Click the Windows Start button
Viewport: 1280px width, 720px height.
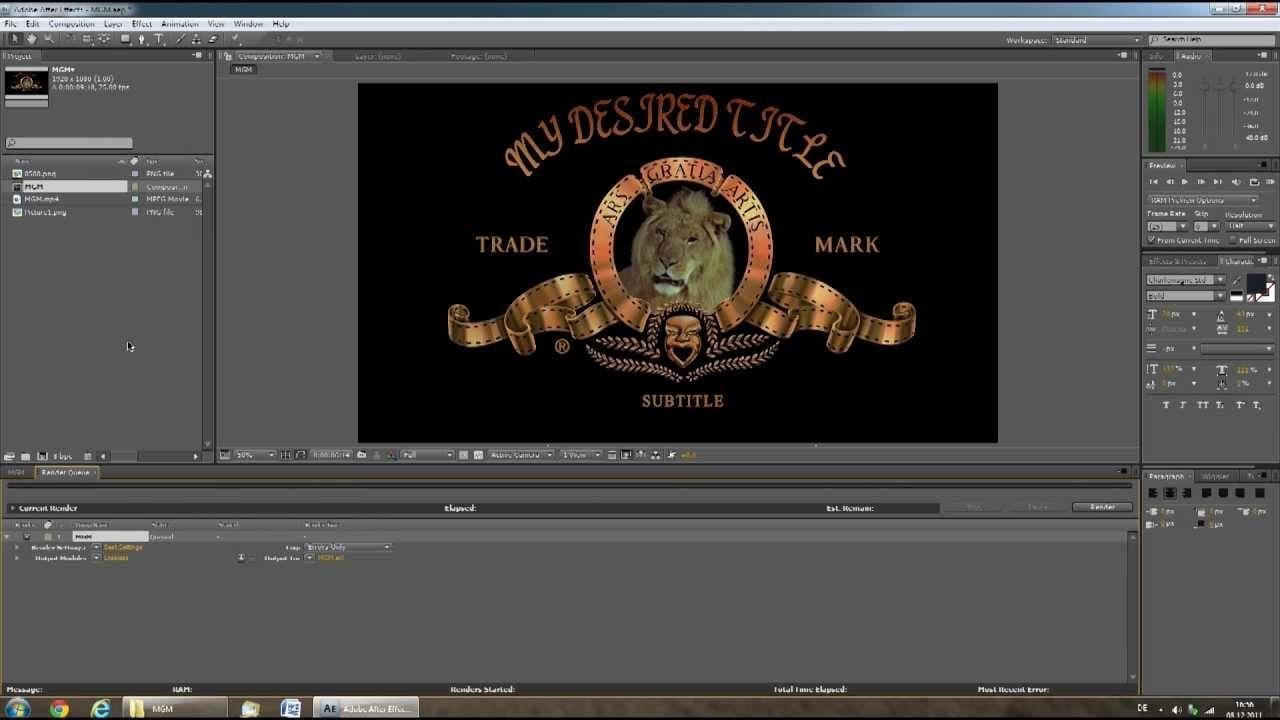17,708
